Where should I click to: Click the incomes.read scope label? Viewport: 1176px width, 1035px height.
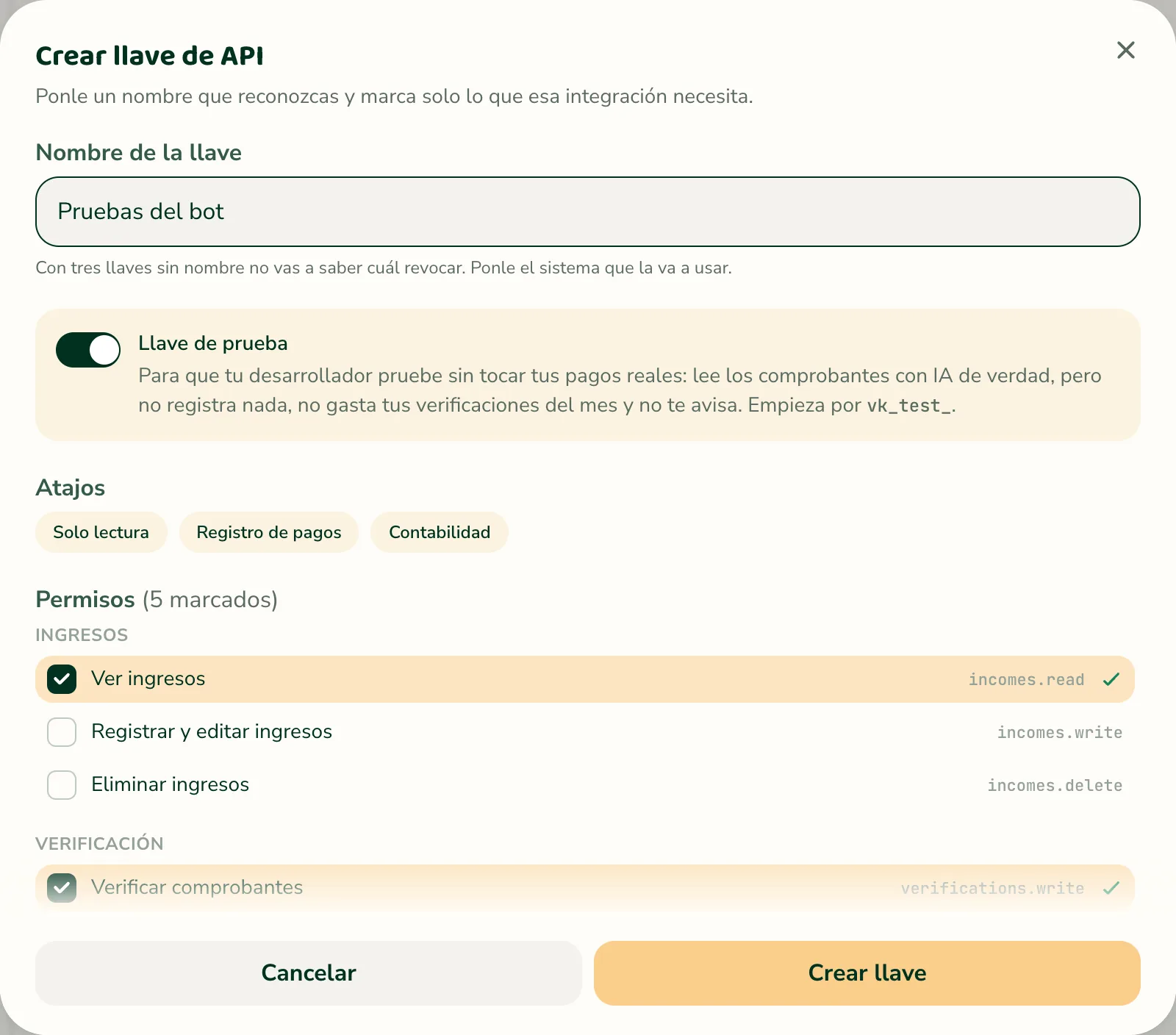click(1026, 679)
